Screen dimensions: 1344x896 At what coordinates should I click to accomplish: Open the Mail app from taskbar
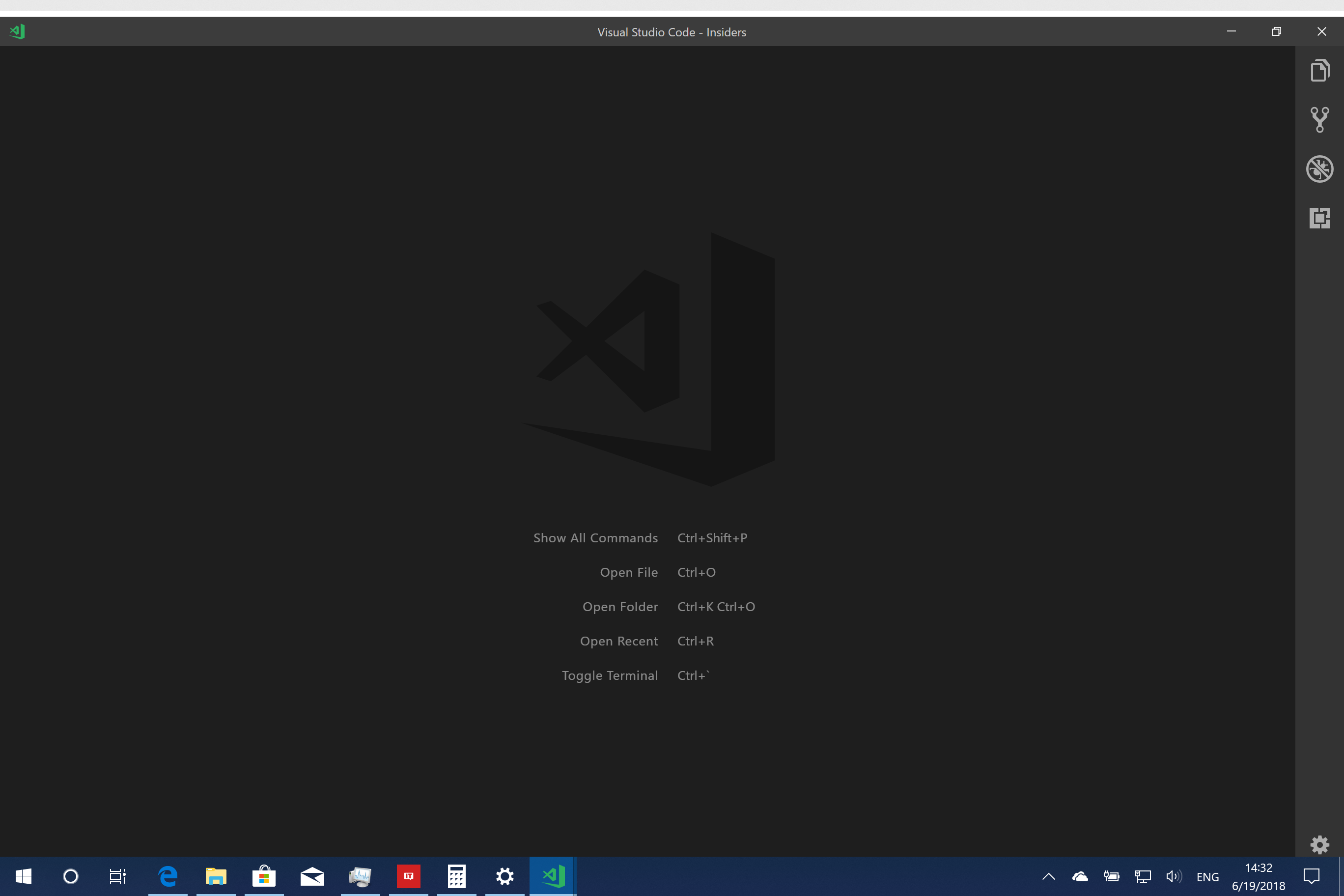click(312, 876)
